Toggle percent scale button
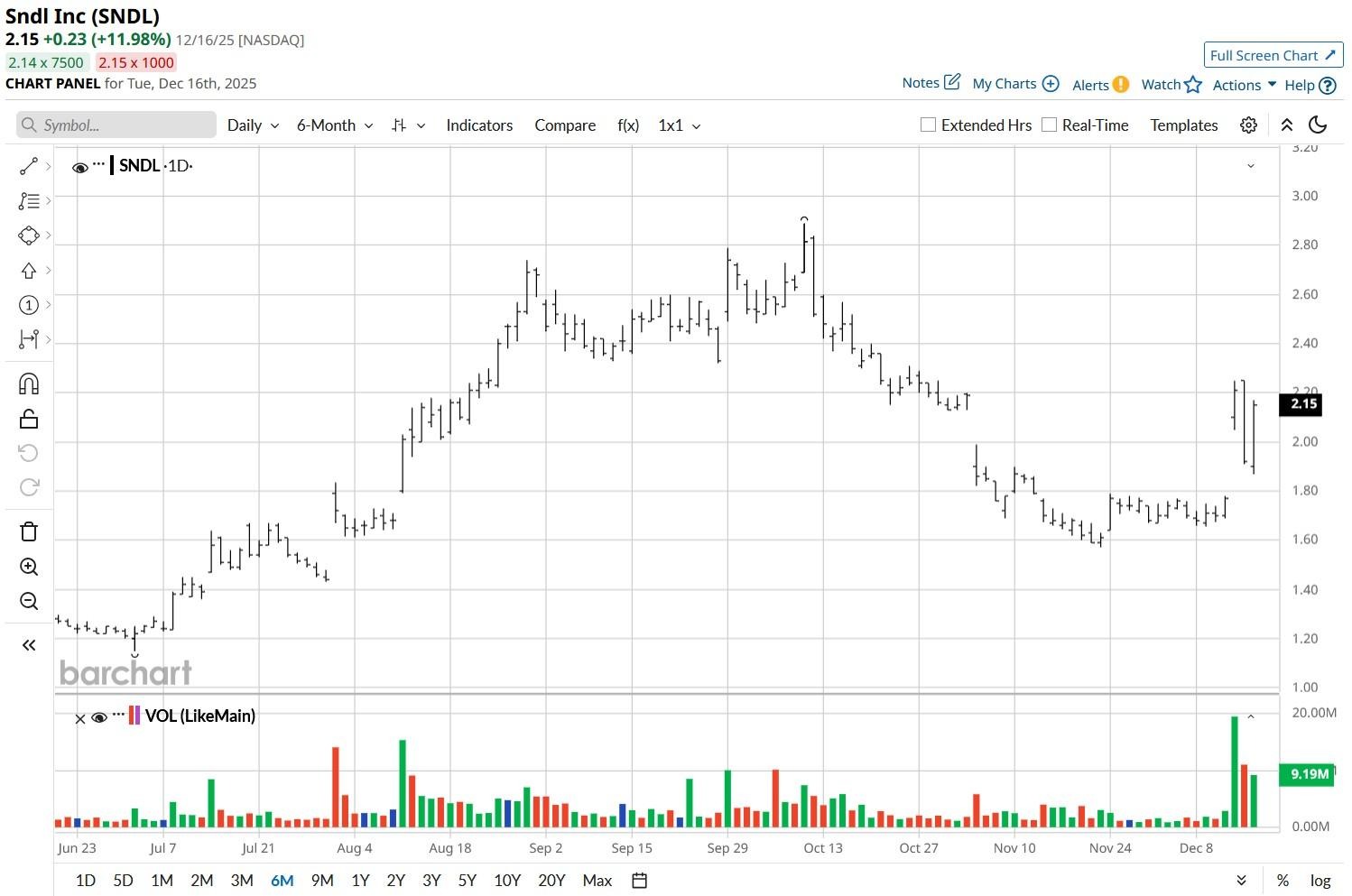Image resolution: width=1352 pixels, height=896 pixels. point(1283,881)
